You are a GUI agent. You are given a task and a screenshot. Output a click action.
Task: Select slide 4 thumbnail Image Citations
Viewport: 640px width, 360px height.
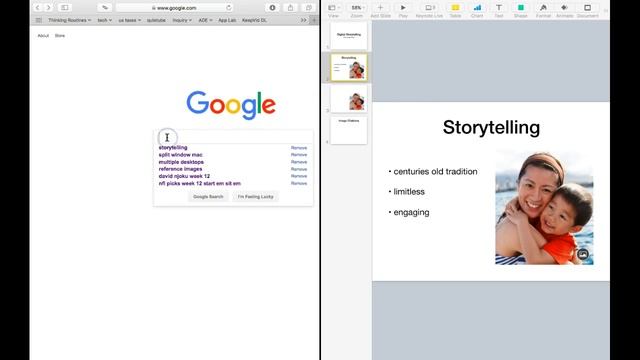point(349,131)
